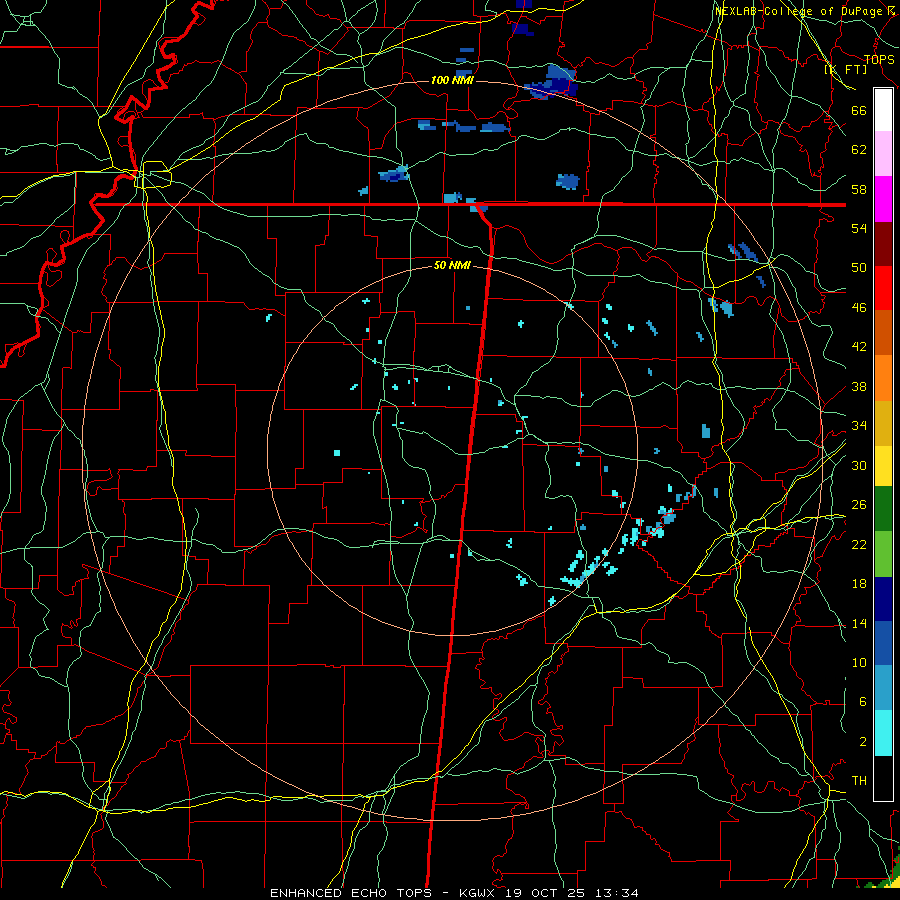This screenshot has width=900, height=900.
Task: Click the "NEXLAB-College of DuPage" text
Action: coord(798,11)
